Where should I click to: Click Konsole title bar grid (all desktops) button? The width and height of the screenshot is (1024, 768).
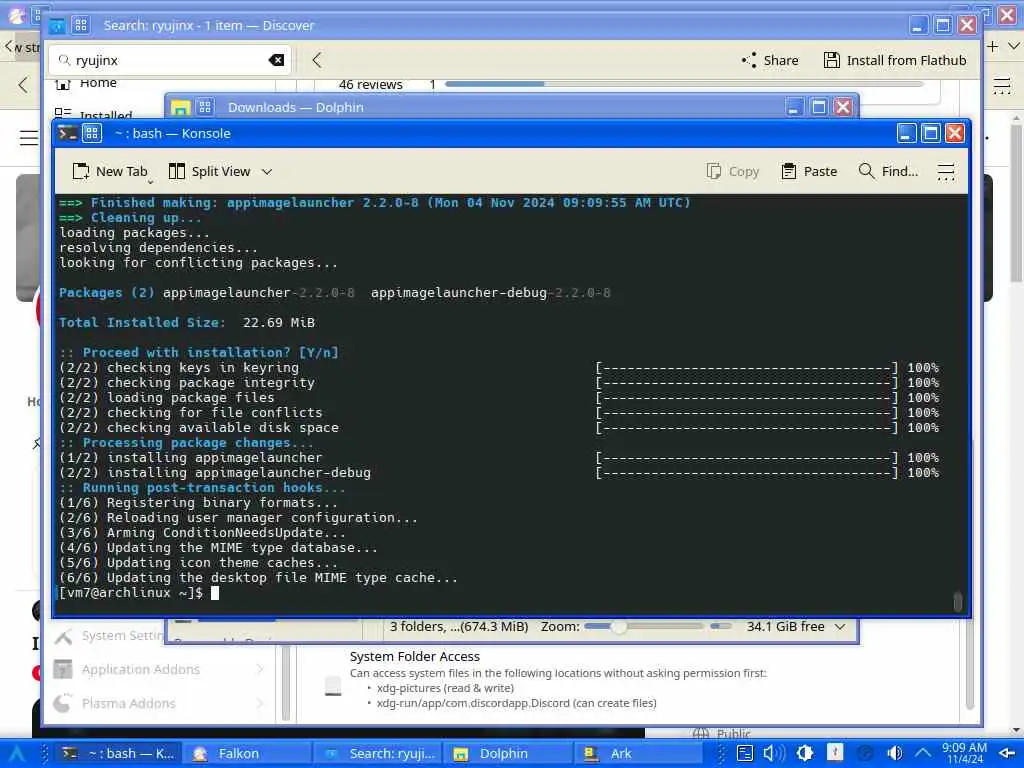92,133
